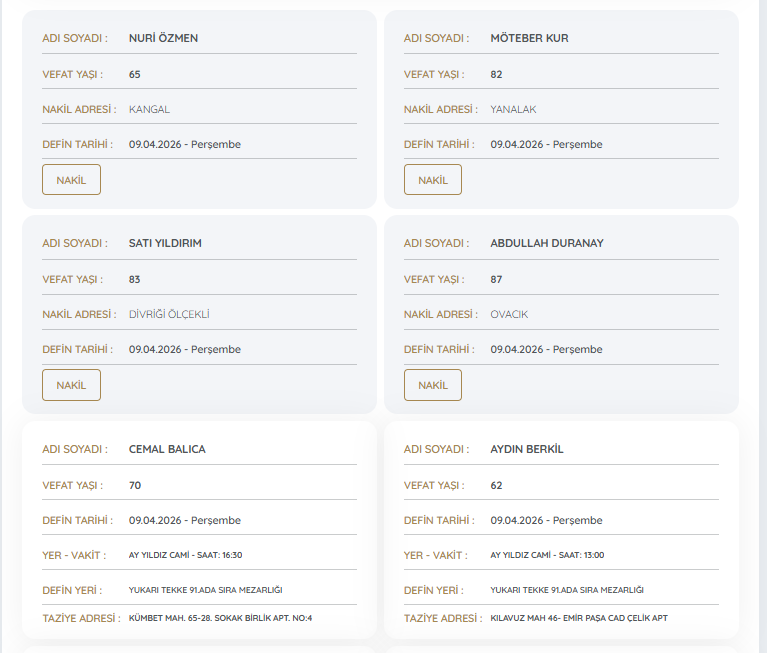Open NAKİL for Satı Yıldırım
This screenshot has height=653, width=767.
pos(71,385)
